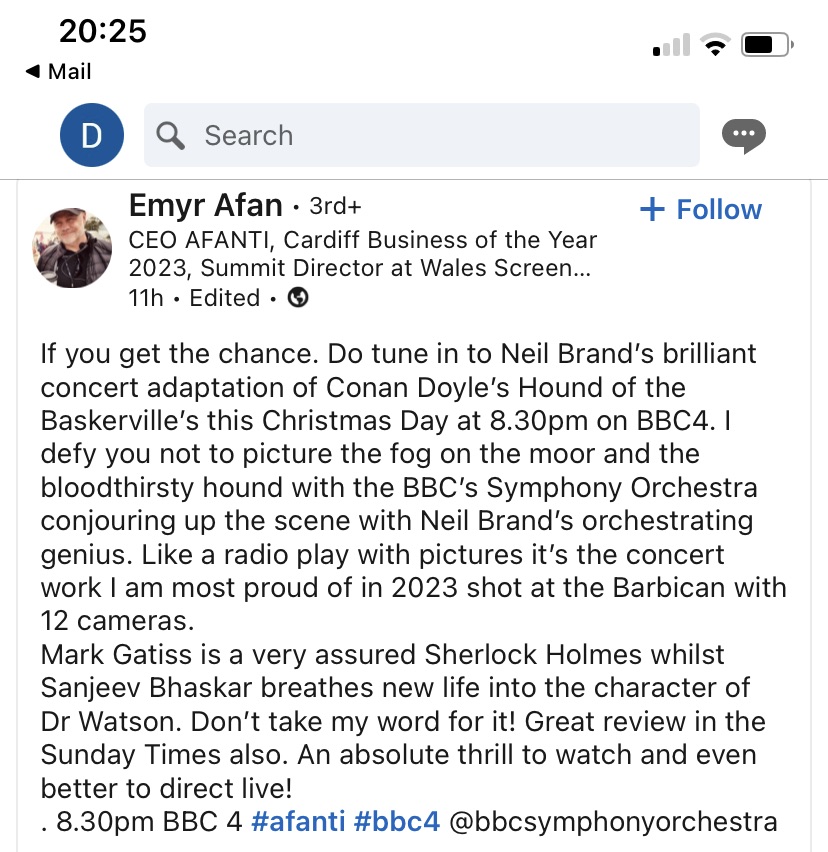Tap the 20:25 status bar clock
Image resolution: width=828 pixels, height=852 pixels.
pos(102,31)
